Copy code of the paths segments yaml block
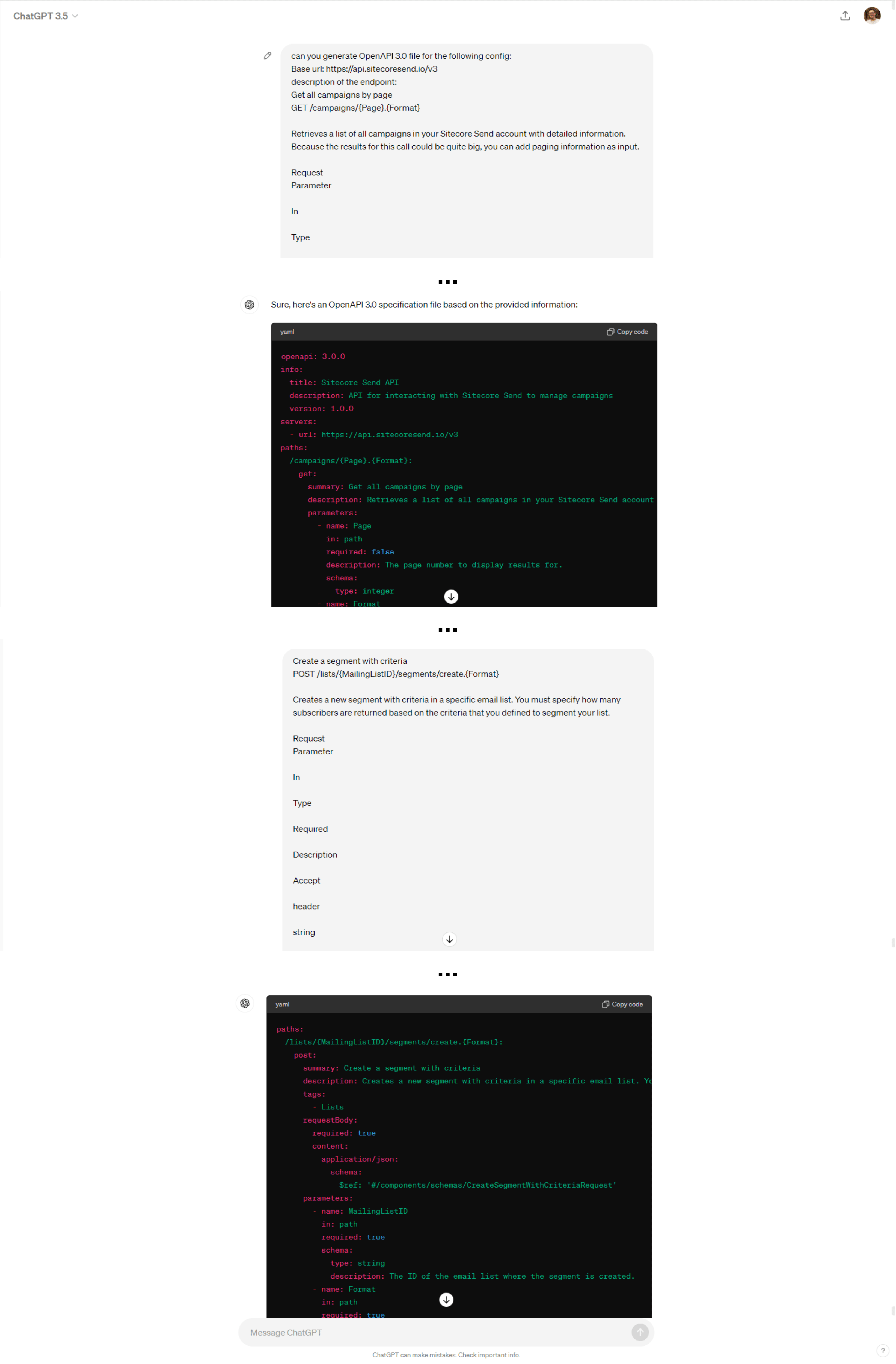 [x=622, y=1004]
